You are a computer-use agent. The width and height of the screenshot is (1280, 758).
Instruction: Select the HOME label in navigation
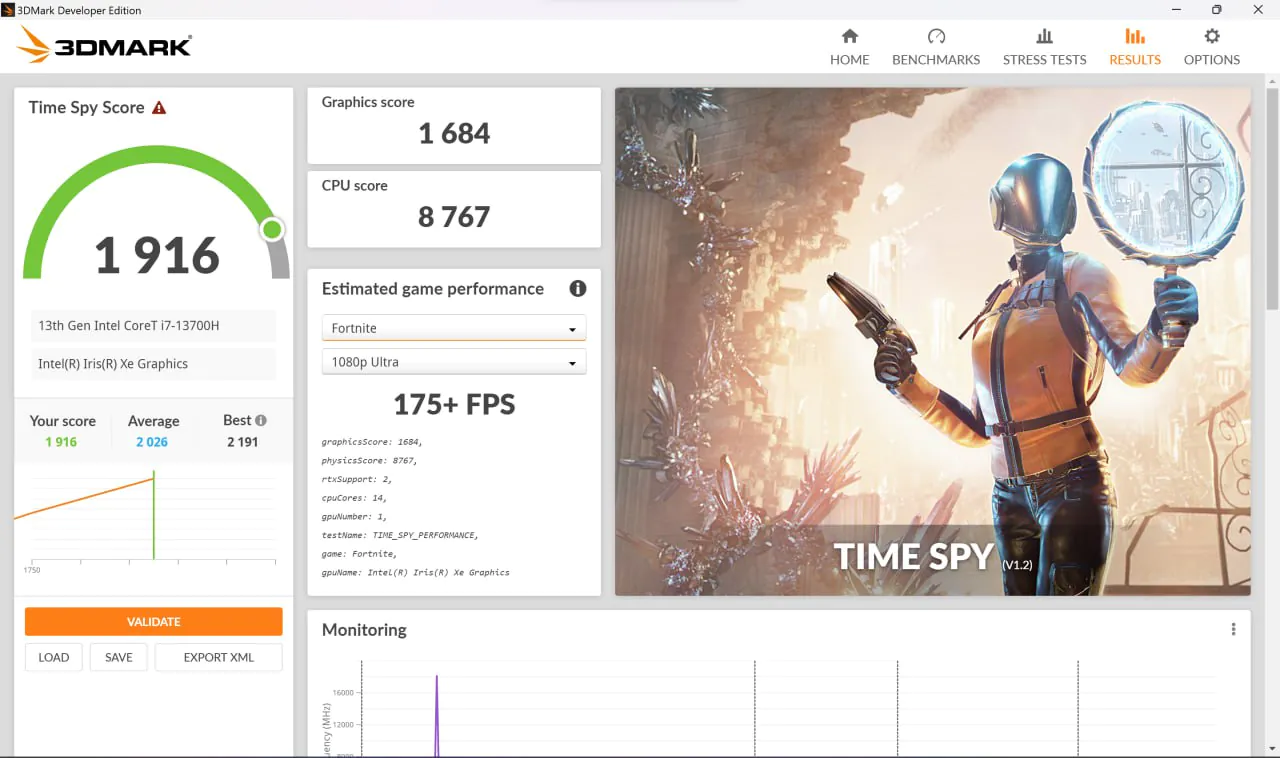click(849, 60)
